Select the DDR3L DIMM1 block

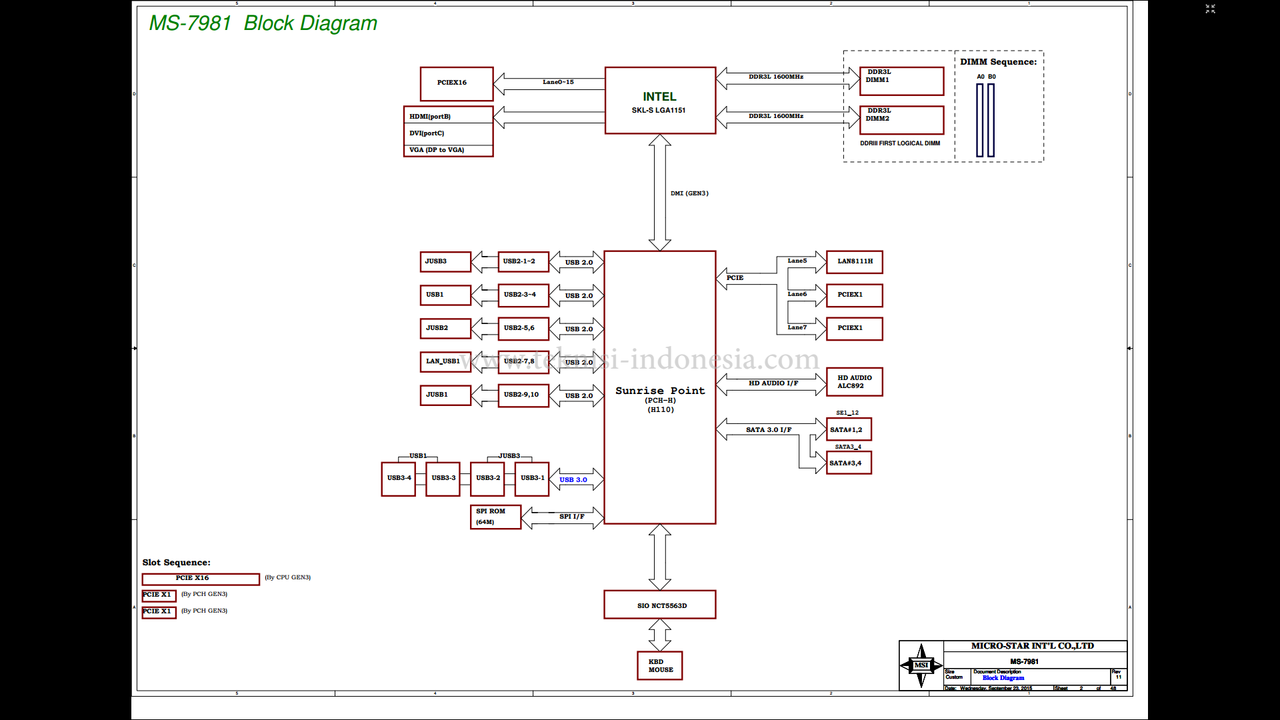[902, 82]
